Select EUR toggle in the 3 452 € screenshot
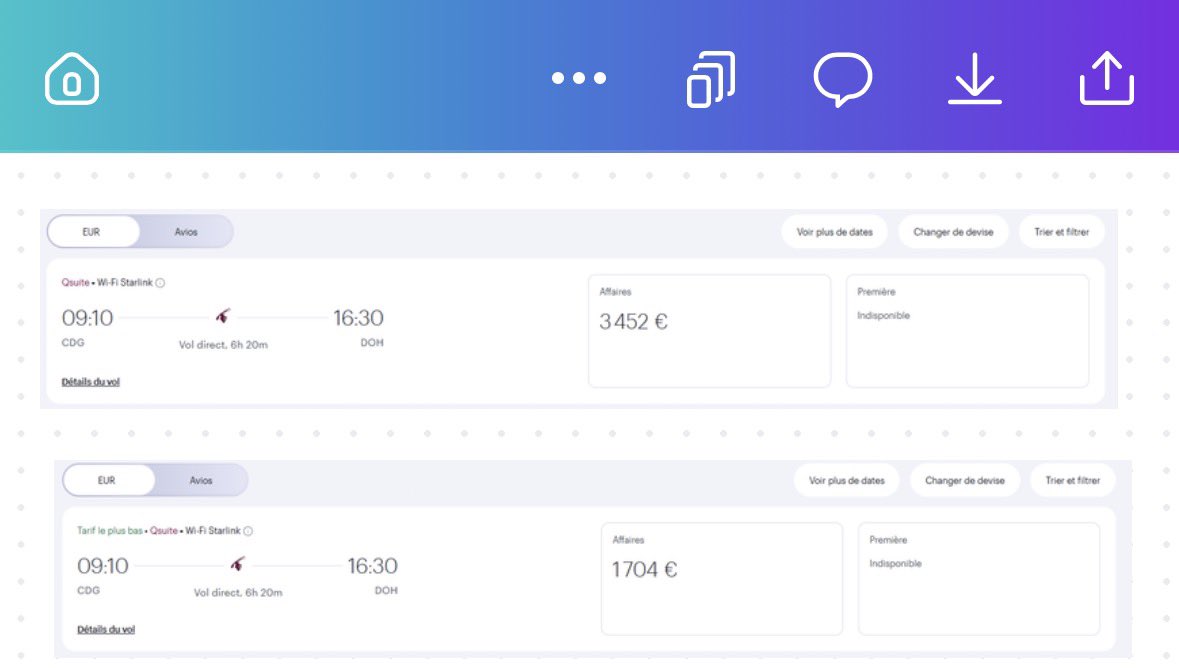Viewport: 1179px width, 668px height. [93, 232]
